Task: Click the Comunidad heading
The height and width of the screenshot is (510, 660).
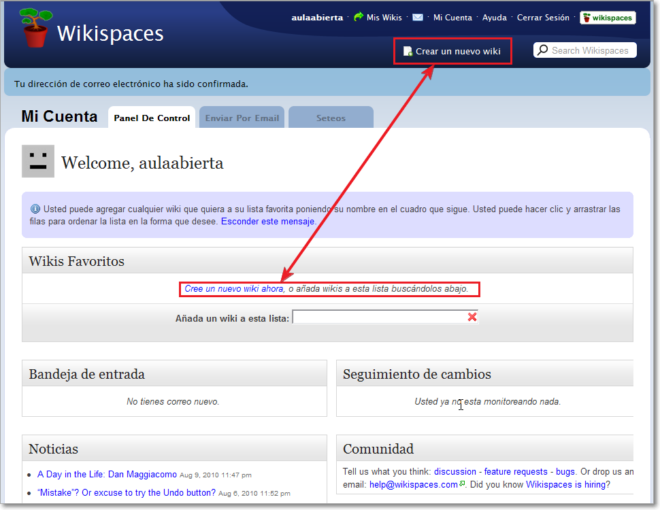Action: coord(378,449)
